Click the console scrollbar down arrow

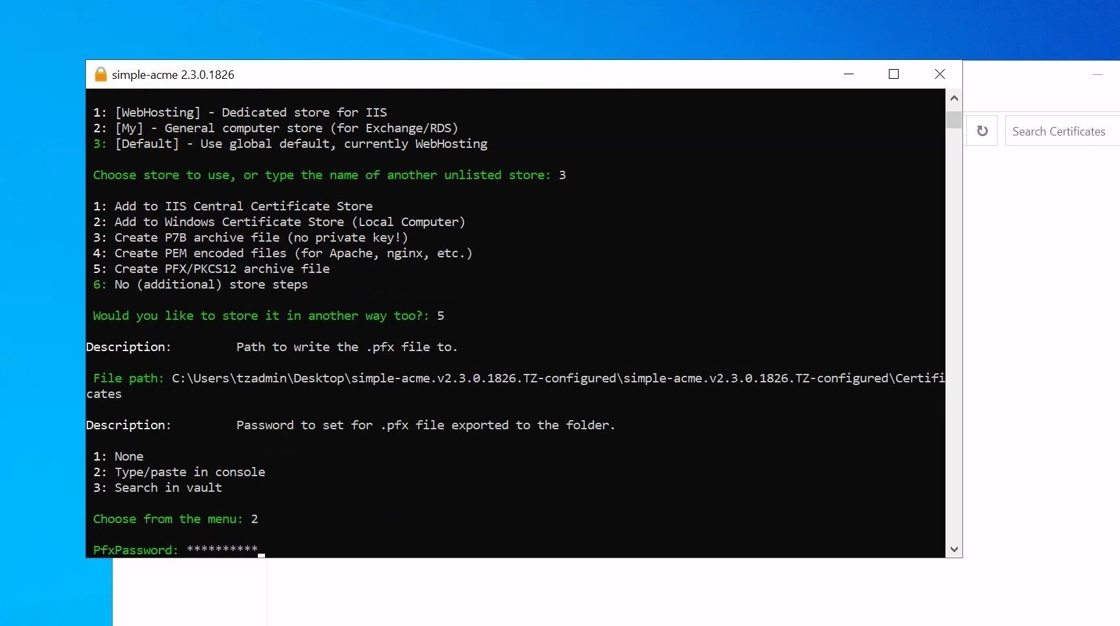coord(954,550)
